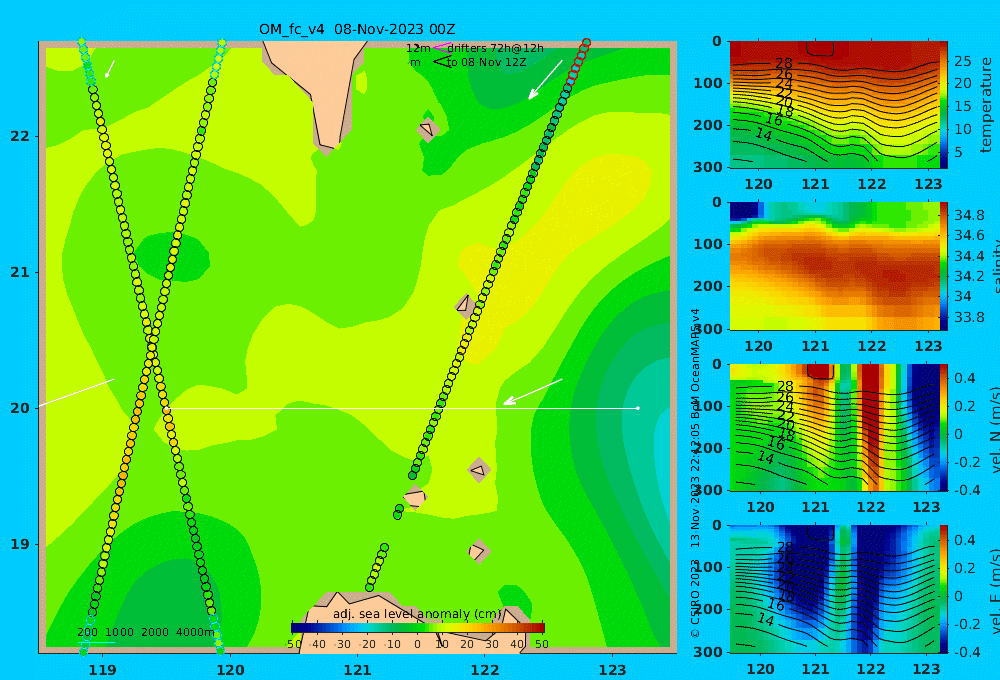Image resolution: width=1000 pixels, height=680 pixels.
Task: Select the island marker near latitude 20.7
Action: 465,306
